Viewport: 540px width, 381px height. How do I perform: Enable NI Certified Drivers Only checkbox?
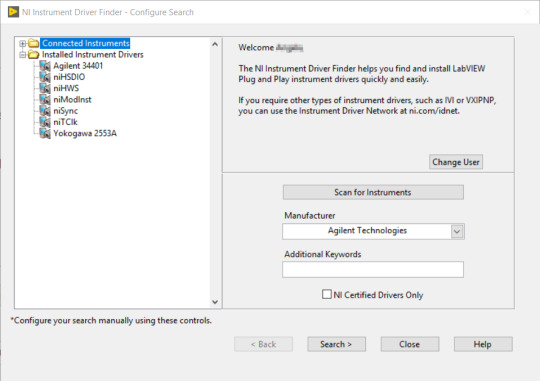pos(326,294)
